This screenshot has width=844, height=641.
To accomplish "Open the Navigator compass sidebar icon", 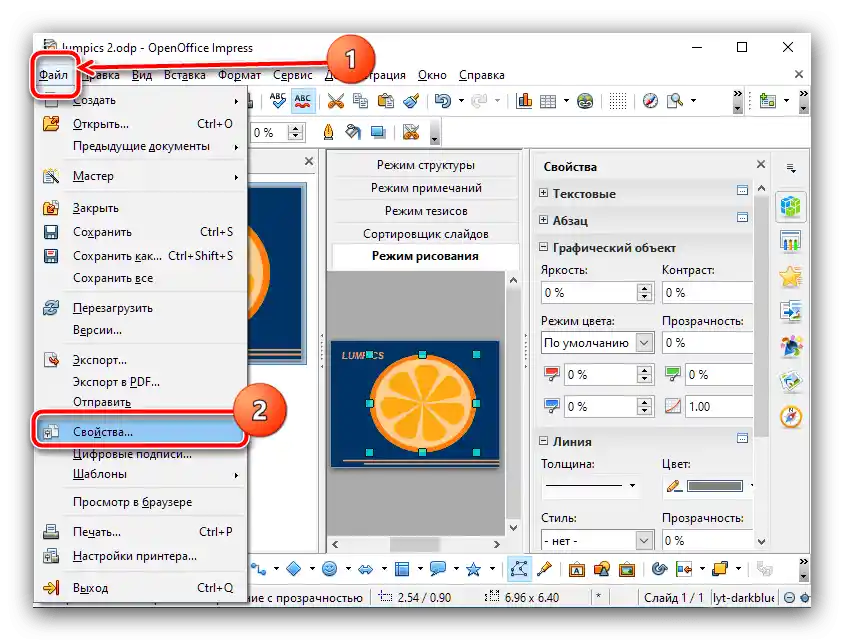I will pos(791,417).
